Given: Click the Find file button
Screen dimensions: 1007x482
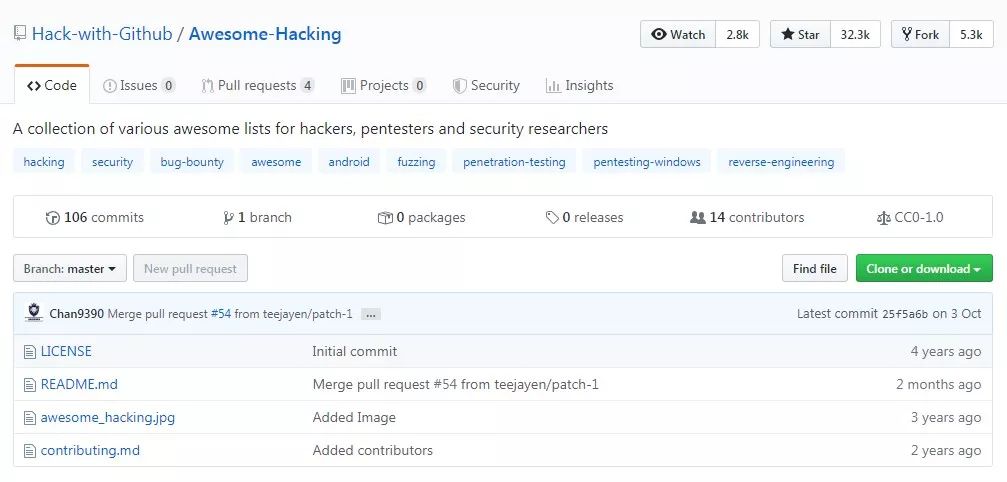Looking at the screenshot, I should 814,268.
